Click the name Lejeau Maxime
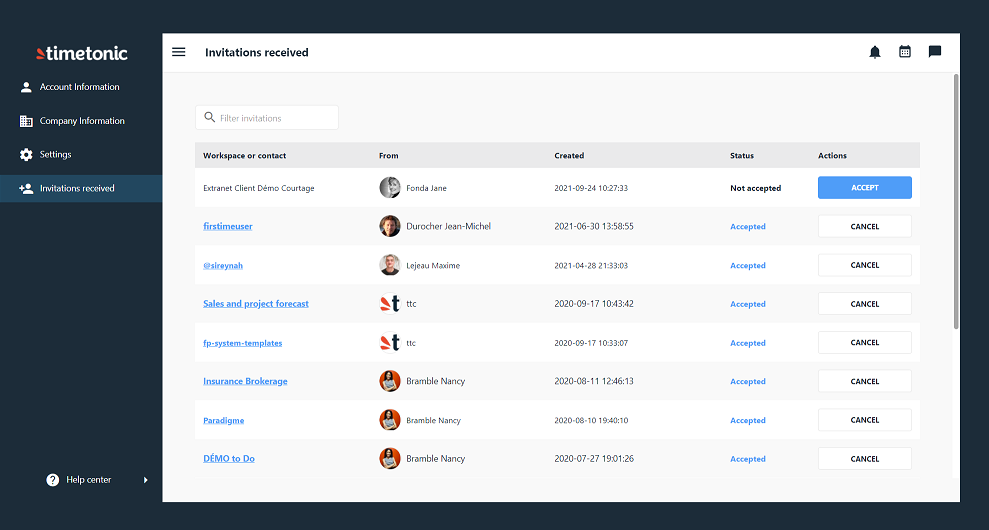The width and height of the screenshot is (989, 530). point(433,266)
